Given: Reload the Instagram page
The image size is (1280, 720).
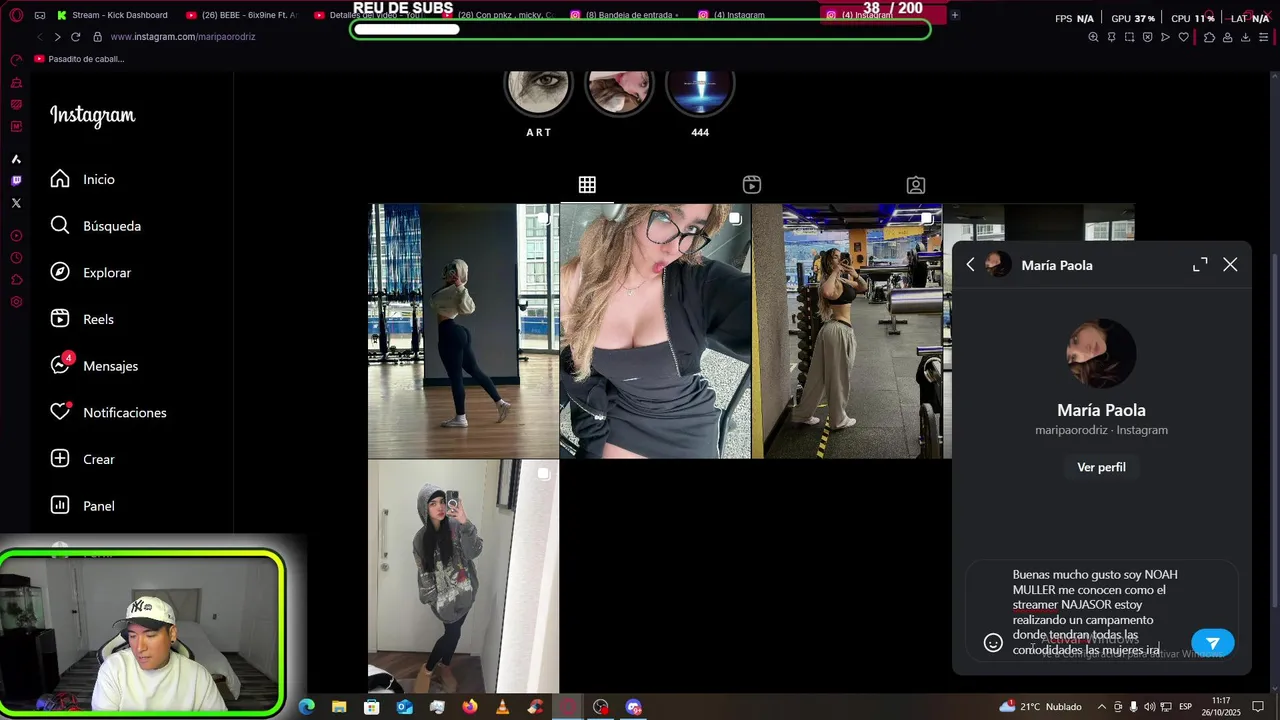Looking at the screenshot, I should coord(75,37).
